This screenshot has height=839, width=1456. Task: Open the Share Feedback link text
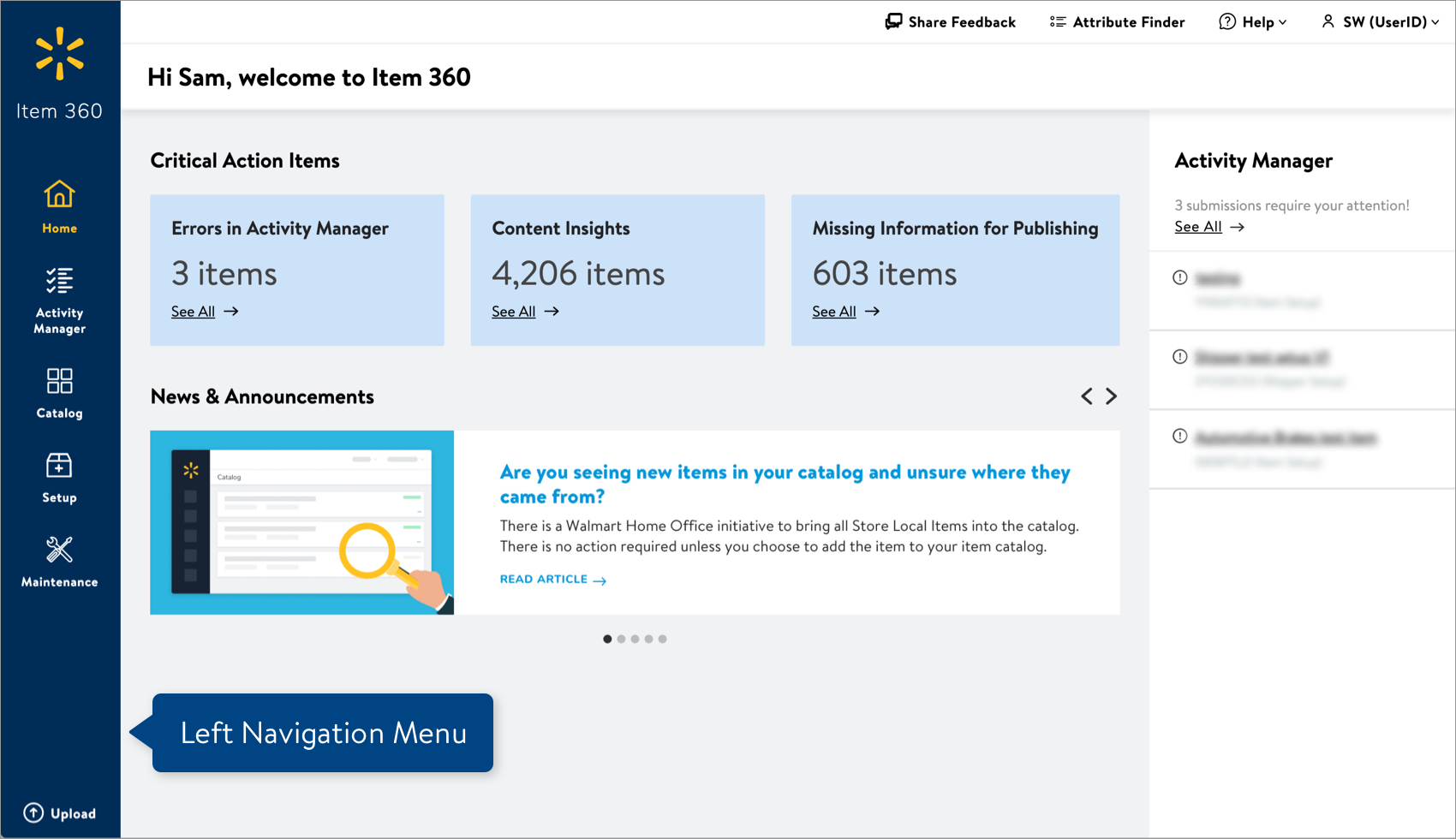click(962, 22)
